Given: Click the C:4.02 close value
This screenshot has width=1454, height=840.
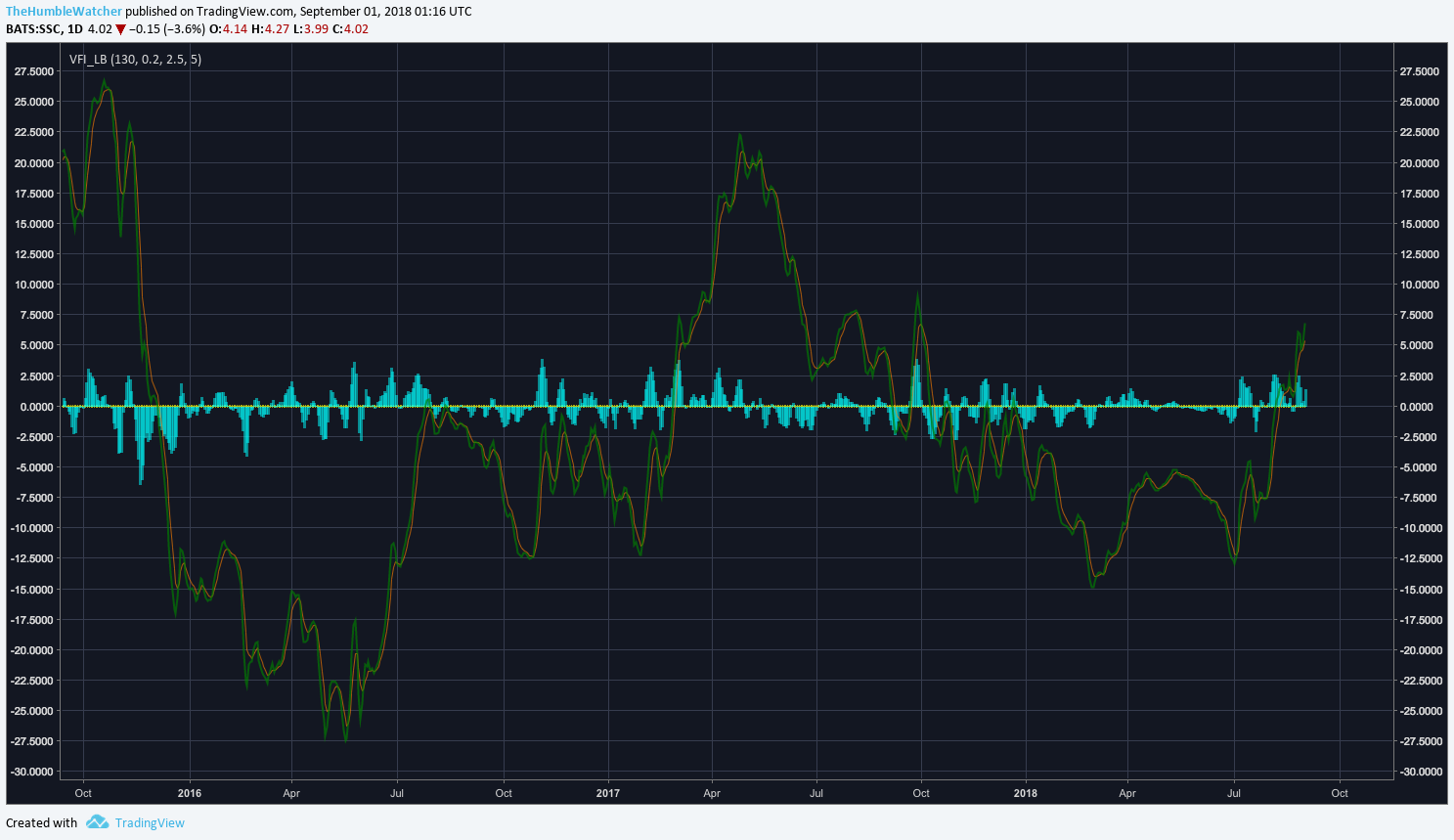Looking at the screenshot, I should point(350,29).
